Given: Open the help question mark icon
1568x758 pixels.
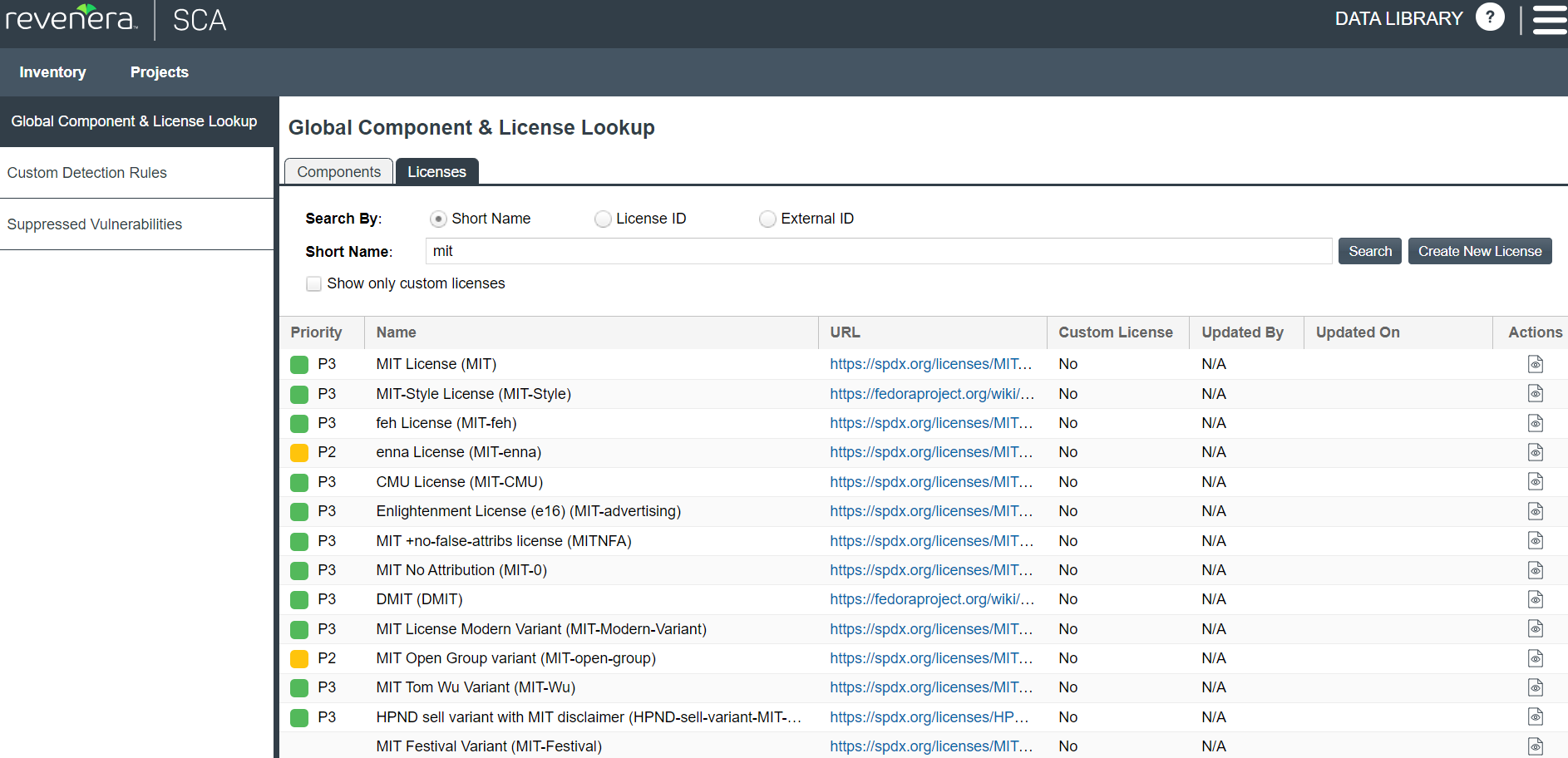Looking at the screenshot, I should [1489, 17].
